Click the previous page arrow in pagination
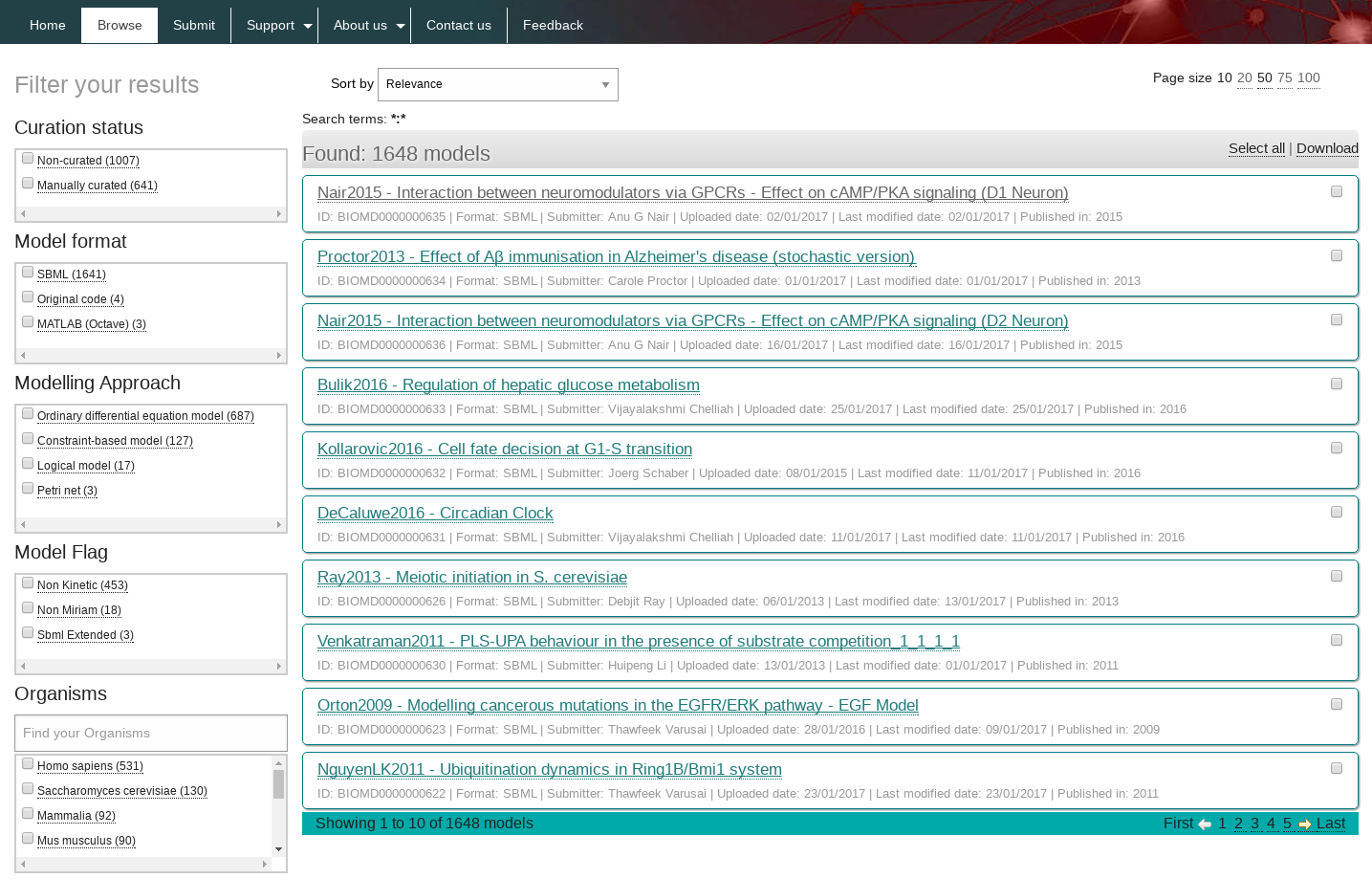 [x=1205, y=824]
